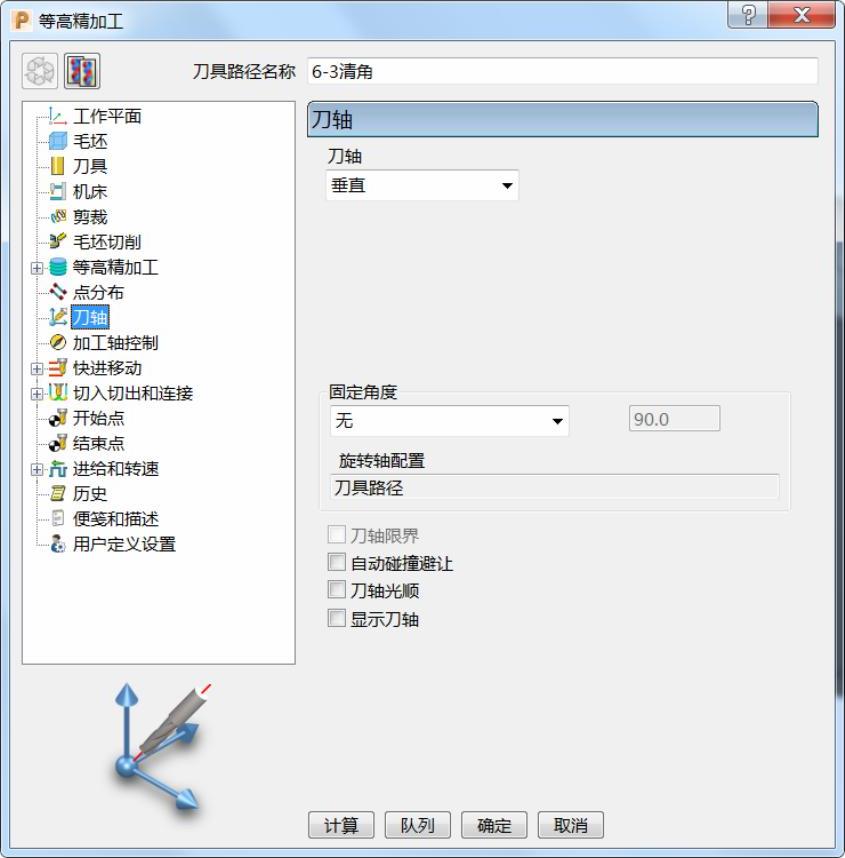Select the 工作平面 workplane icon
This screenshot has height=858, width=845.
[58, 116]
